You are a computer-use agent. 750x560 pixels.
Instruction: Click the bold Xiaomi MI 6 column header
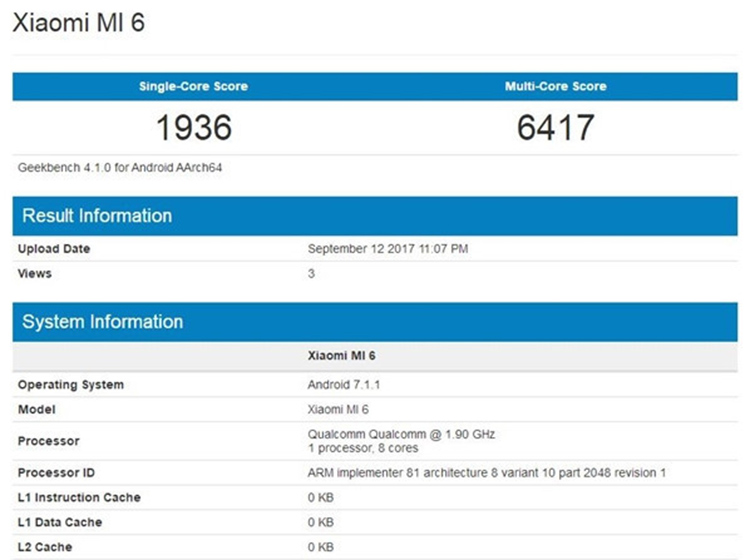(341, 355)
